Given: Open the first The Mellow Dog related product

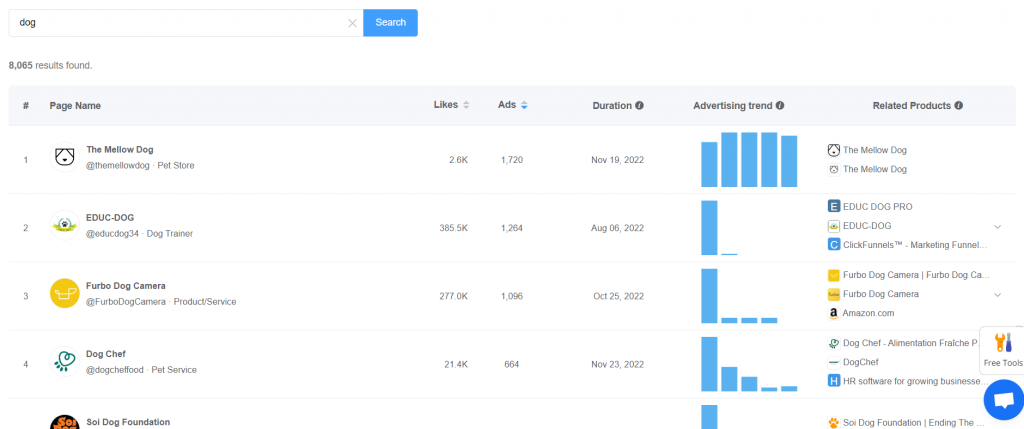Looking at the screenshot, I should [x=867, y=150].
